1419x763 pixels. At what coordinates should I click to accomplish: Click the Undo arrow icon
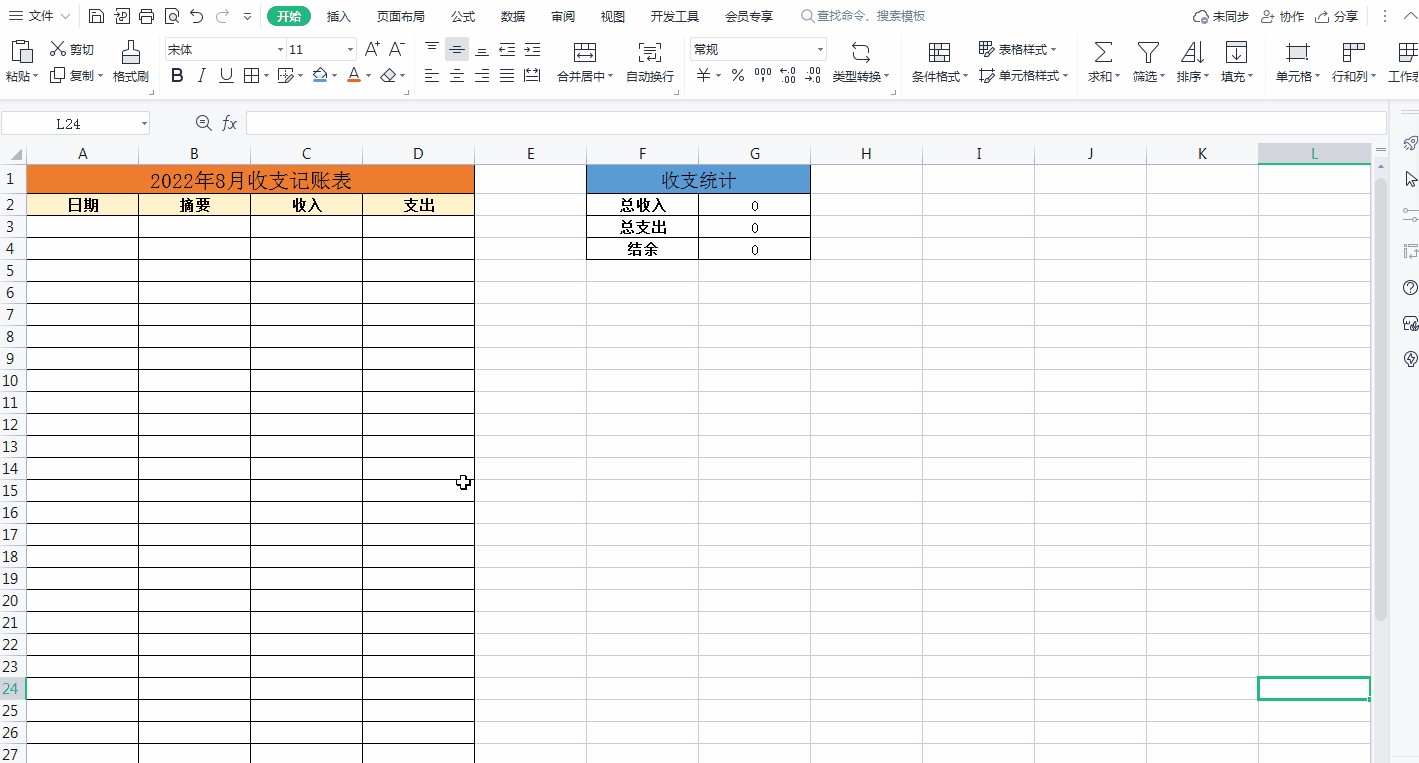pyautogui.click(x=197, y=16)
